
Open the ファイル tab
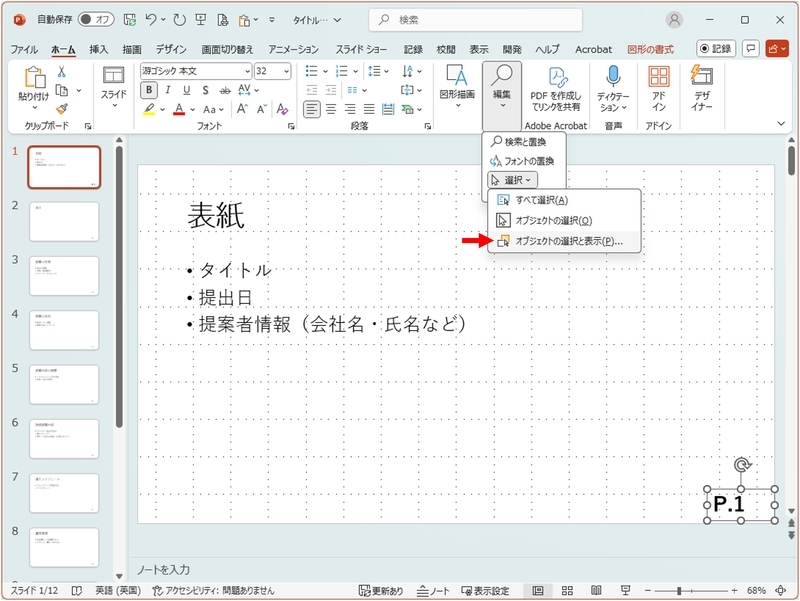pyautogui.click(x=23, y=49)
